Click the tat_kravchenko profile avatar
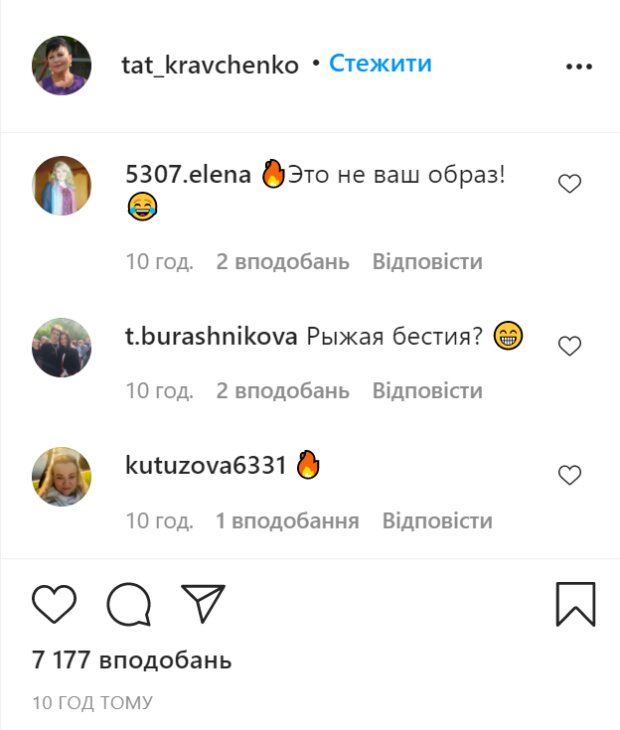The image size is (620, 730). (61, 65)
